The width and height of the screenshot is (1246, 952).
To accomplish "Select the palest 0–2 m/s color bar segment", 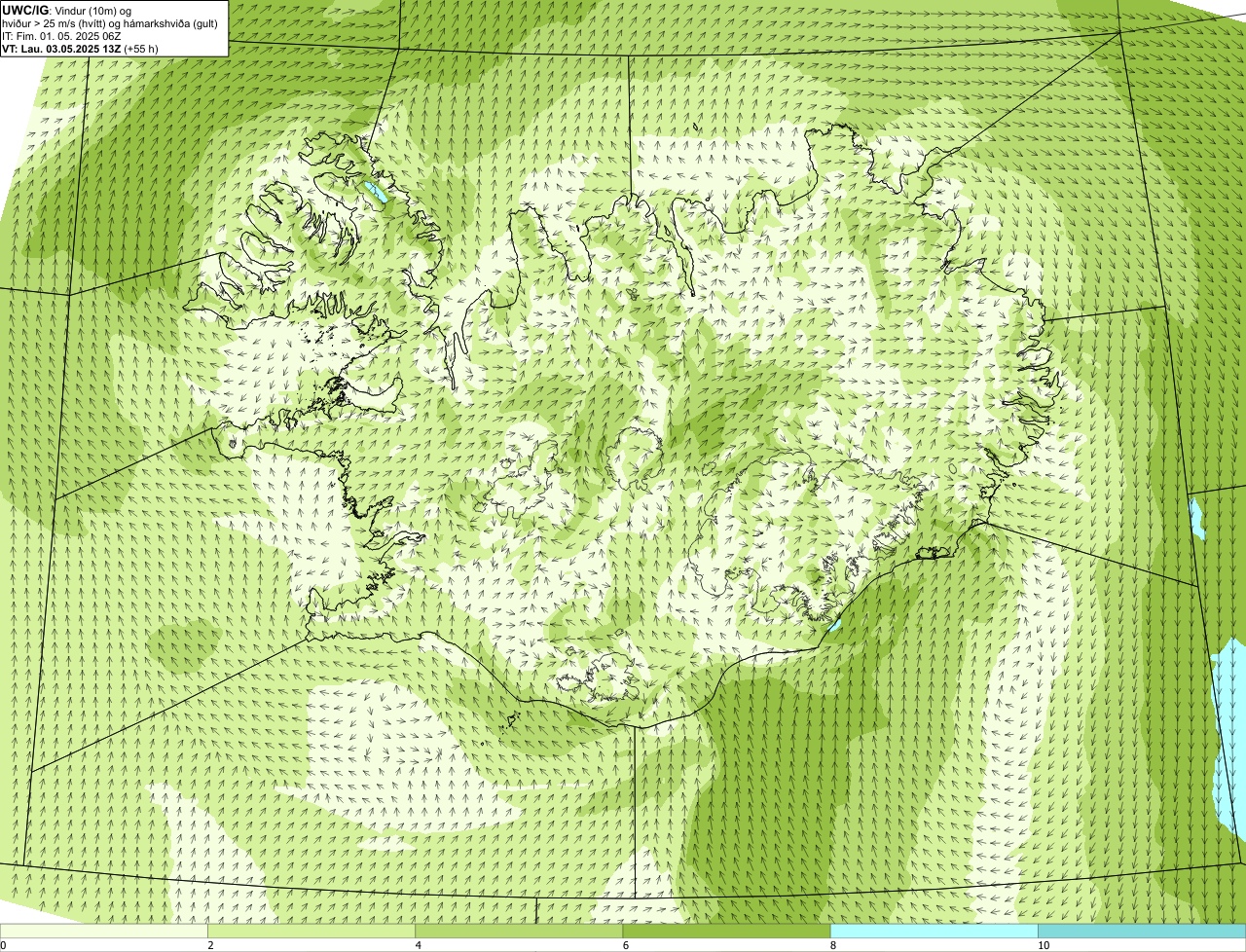I will point(104,932).
